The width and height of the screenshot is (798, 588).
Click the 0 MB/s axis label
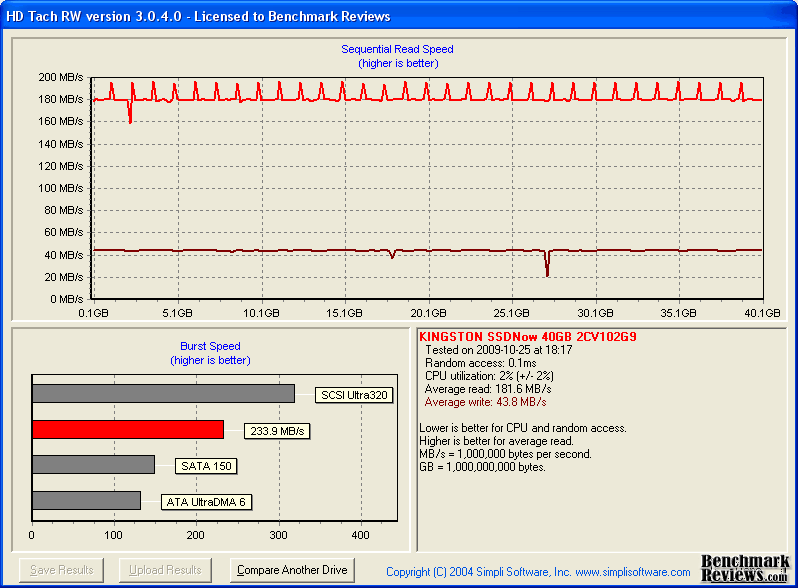(x=67, y=299)
